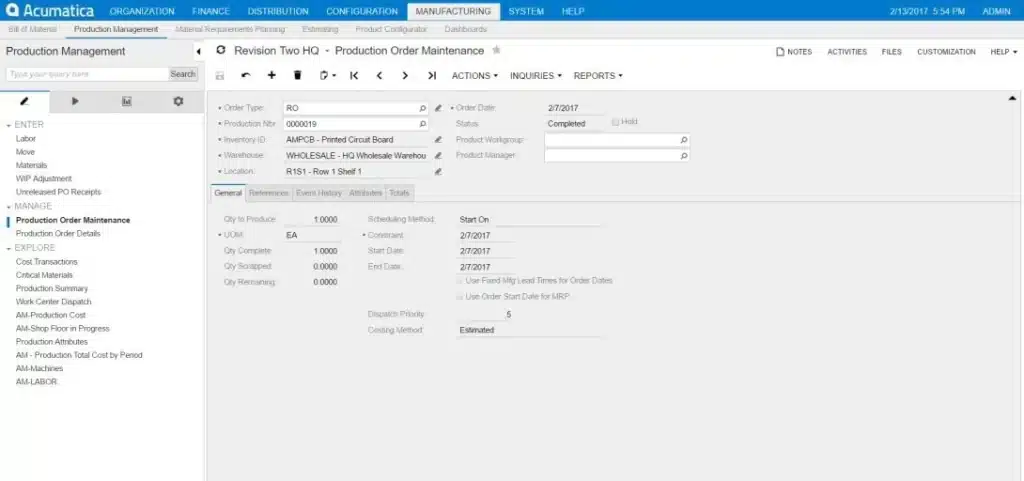Open Material Requirements Planning subtab

(x=231, y=29)
